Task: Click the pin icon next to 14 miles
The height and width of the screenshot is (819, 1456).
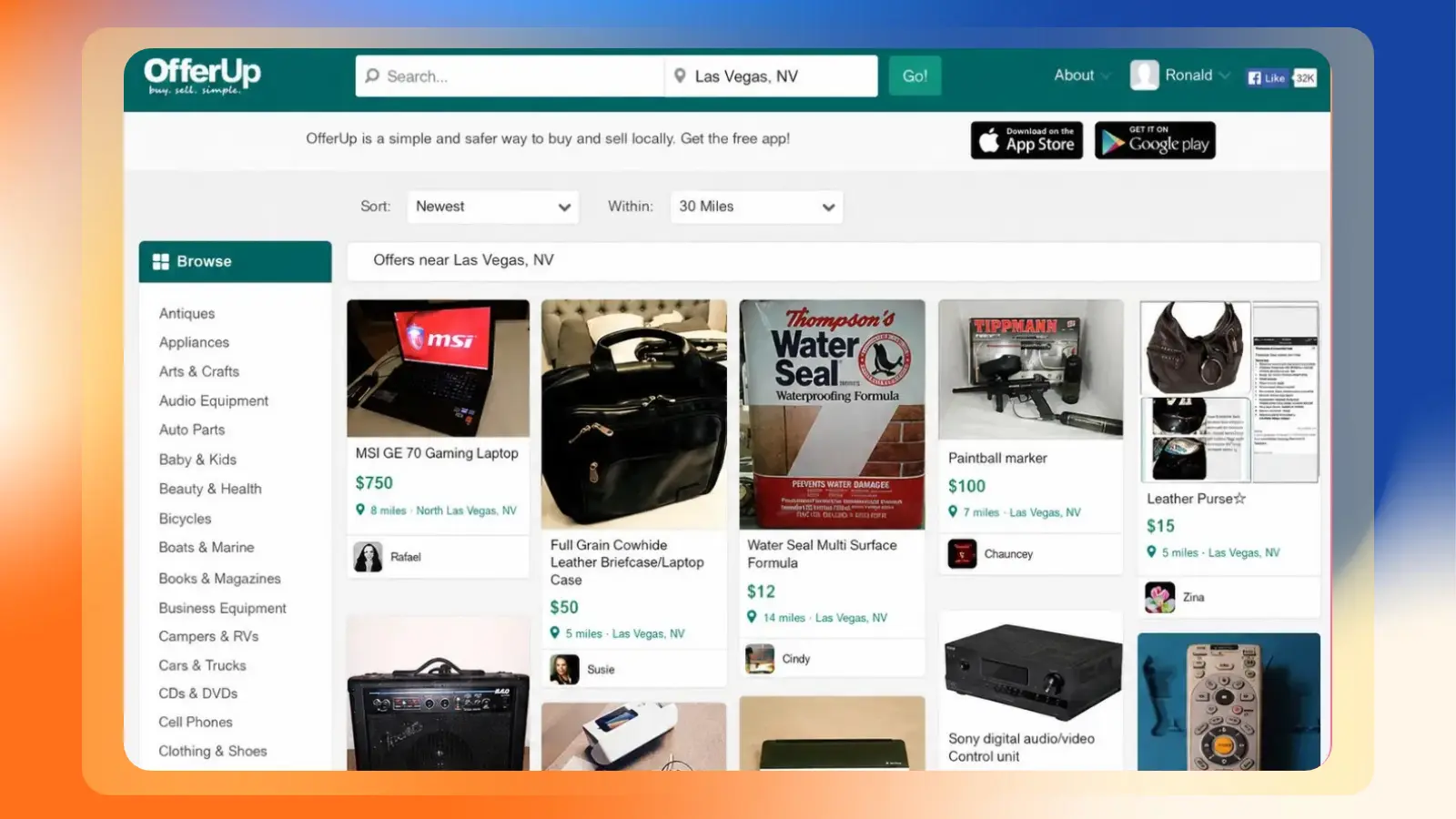Action: (x=752, y=617)
